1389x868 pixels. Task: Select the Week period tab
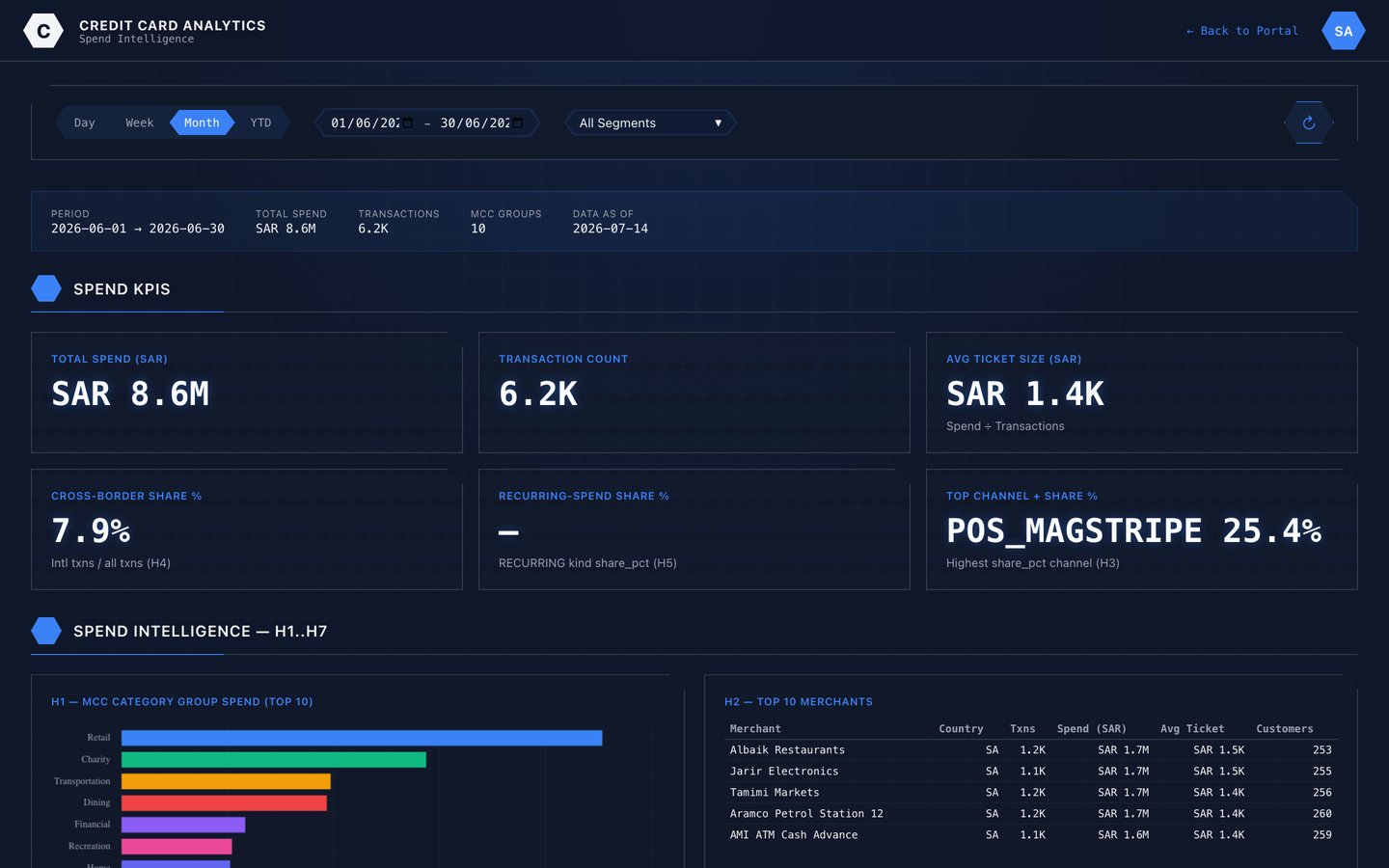click(140, 122)
